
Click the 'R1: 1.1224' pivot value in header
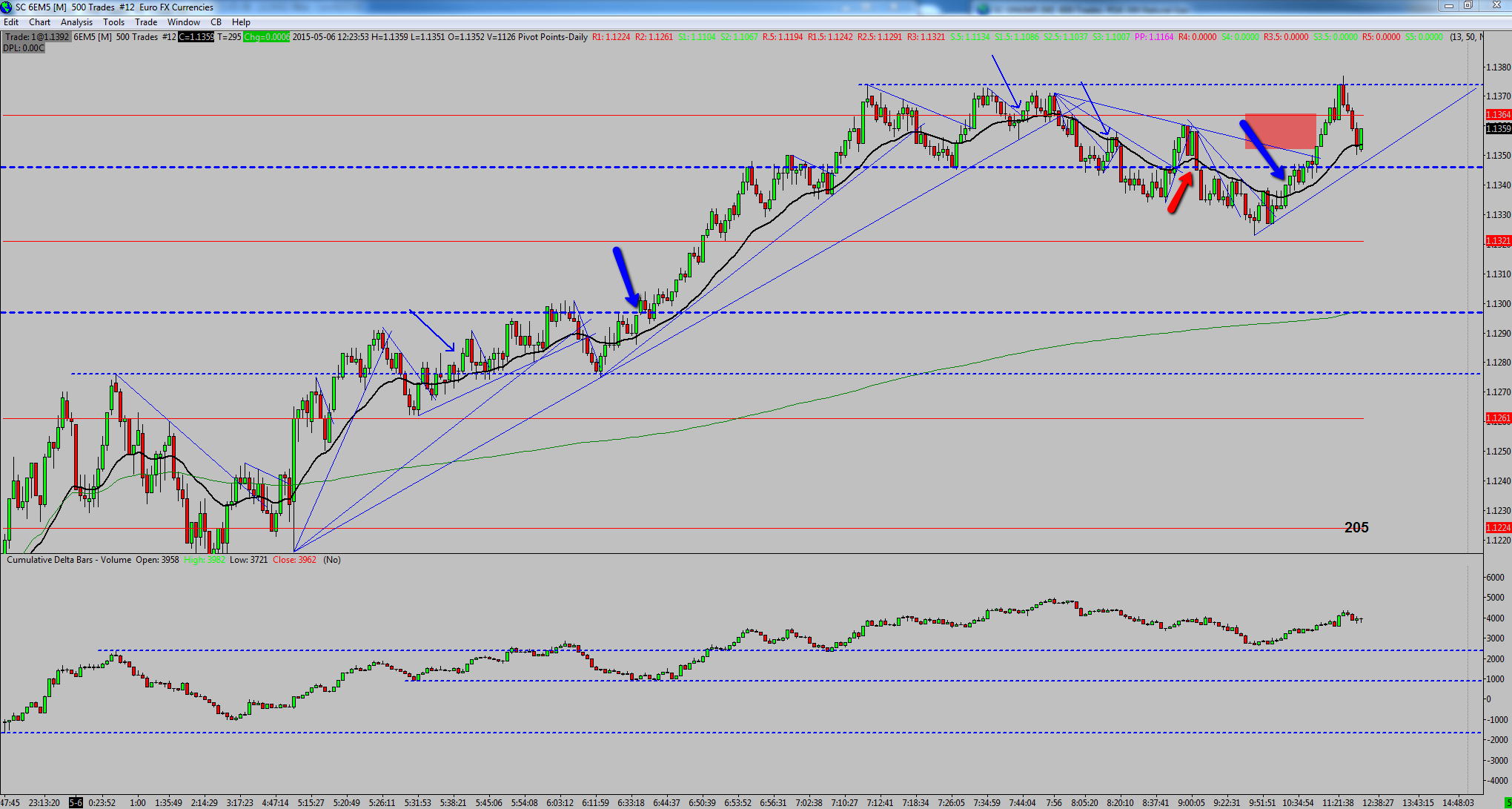click(x=611, y=37)
